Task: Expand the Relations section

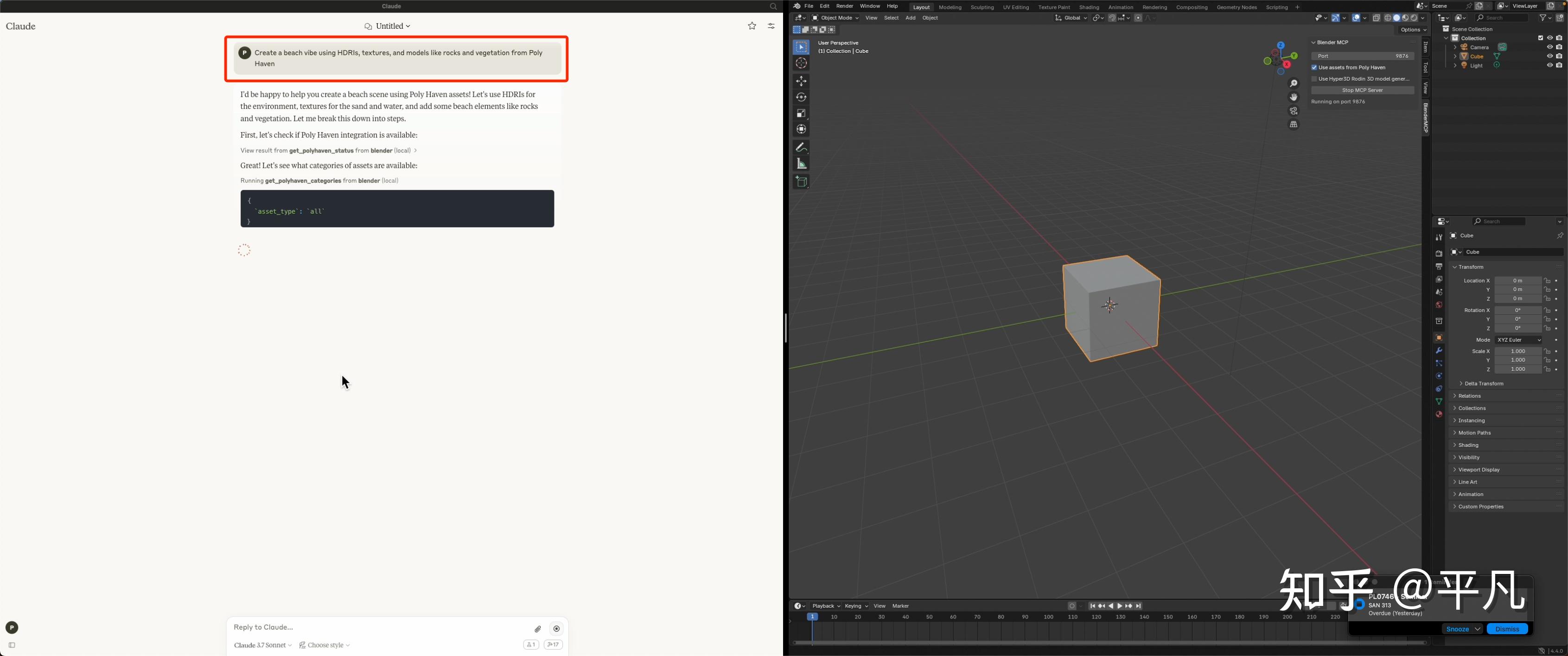Action: pos(1471,395)
